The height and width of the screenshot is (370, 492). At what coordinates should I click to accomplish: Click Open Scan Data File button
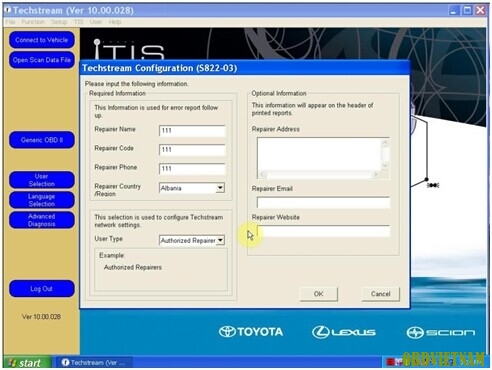coord(42,60)
